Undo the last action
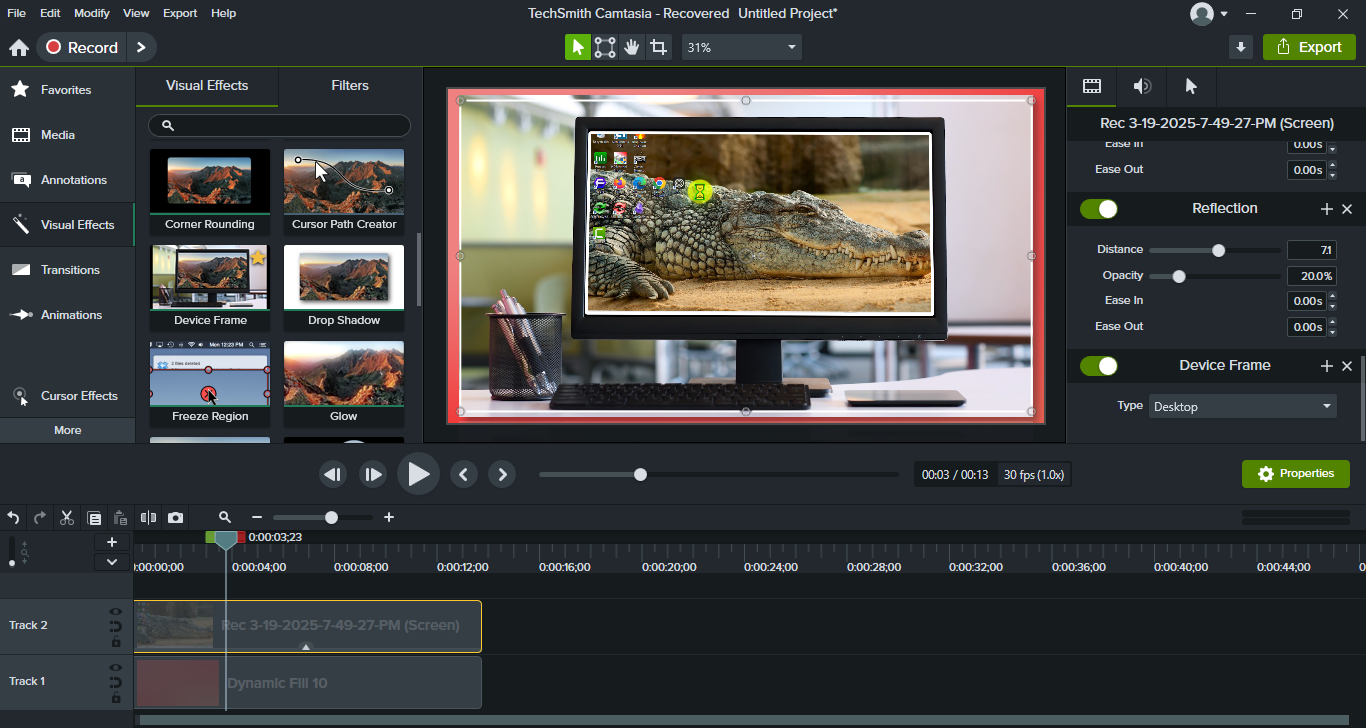Image resolution: width=1366 pixels, height=728 pixels. click(13, 517)
